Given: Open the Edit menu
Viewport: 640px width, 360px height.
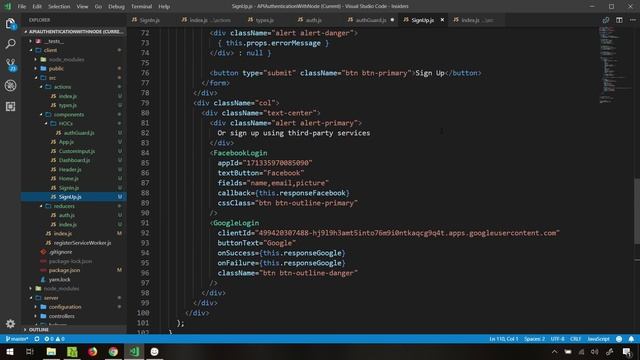Looking at the screenshot, I should [x=37, y=7].
